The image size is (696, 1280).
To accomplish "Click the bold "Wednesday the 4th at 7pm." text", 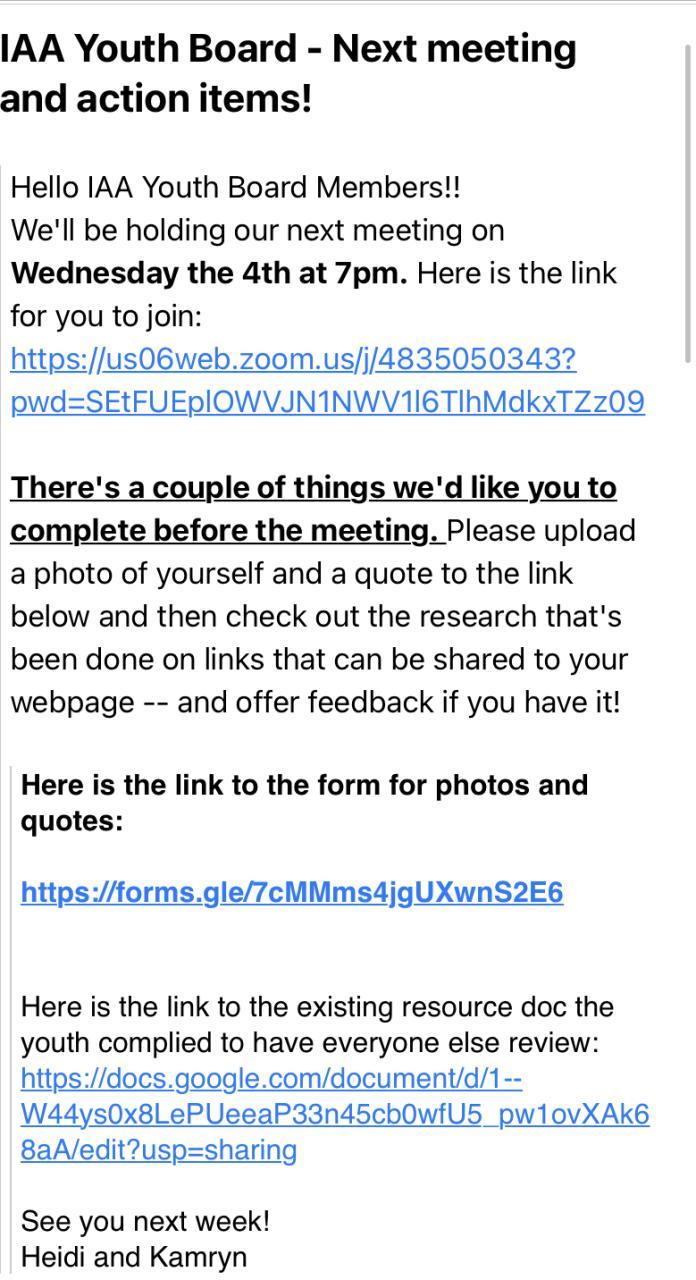I will [x=209, y=273].
